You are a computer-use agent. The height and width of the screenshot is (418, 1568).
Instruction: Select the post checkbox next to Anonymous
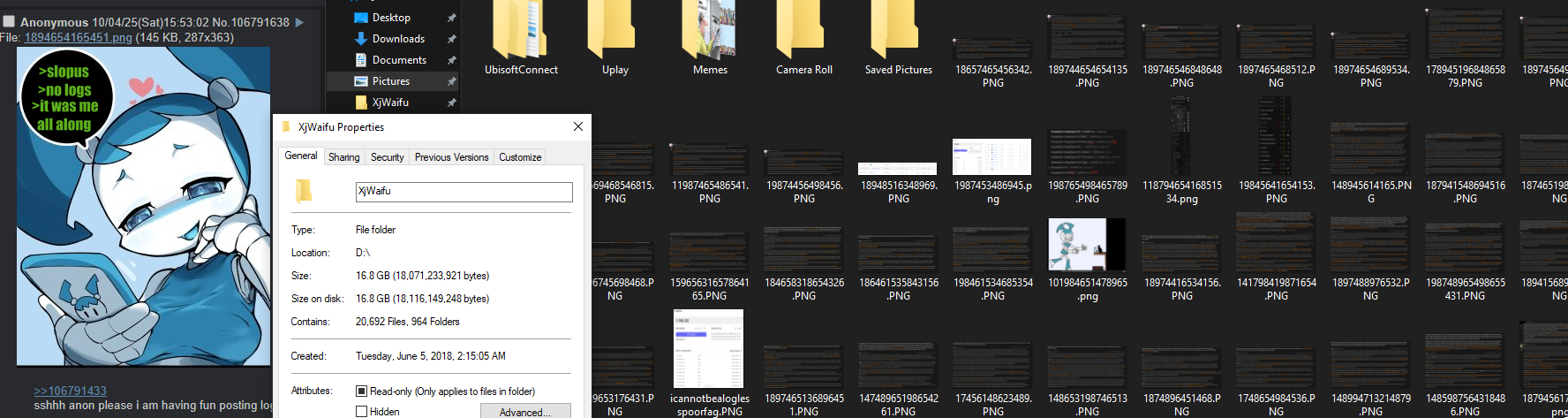pos(9,21)
